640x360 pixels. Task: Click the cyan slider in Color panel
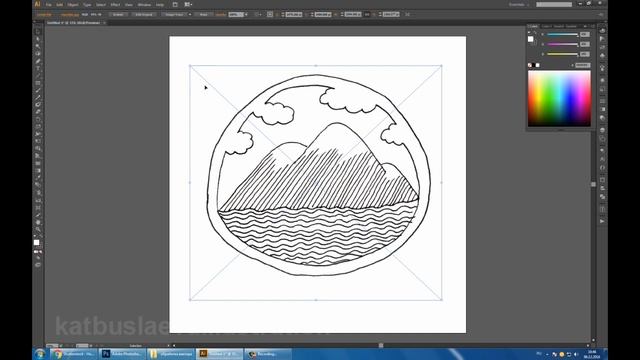click(x=562, y=35)
